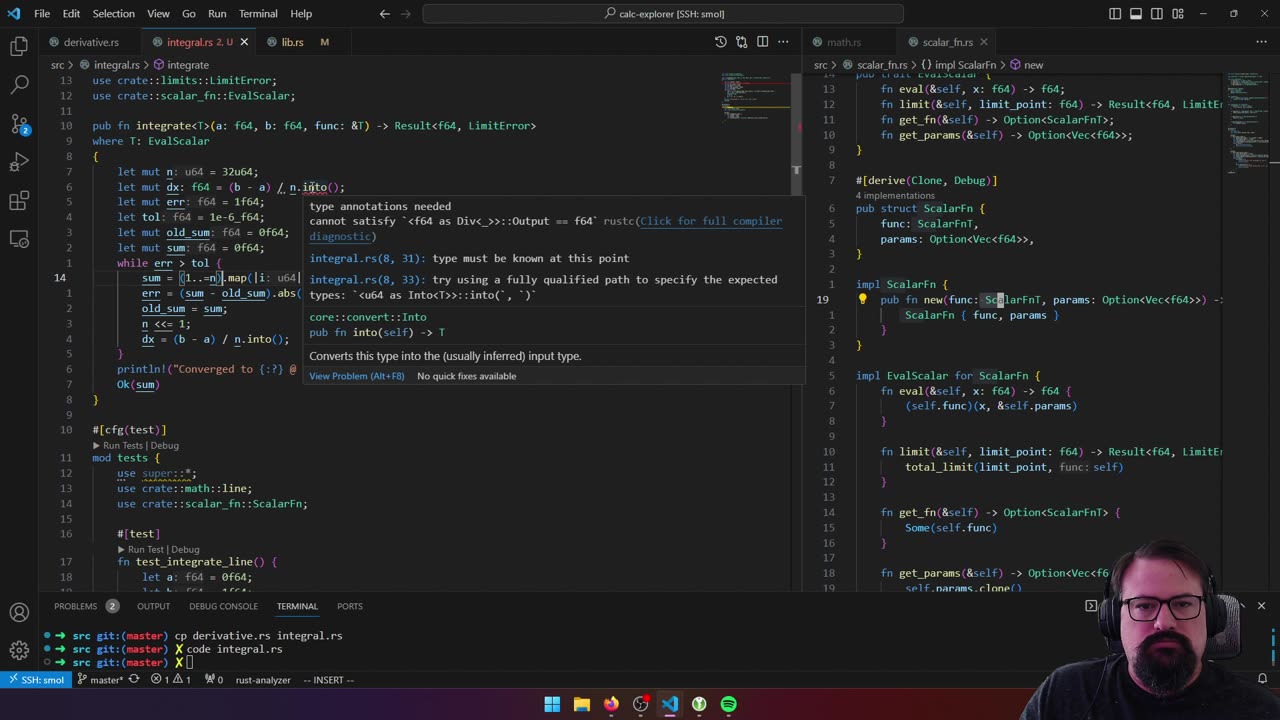This screenshot has height=720, width=1280.
Task: Click the lightbulb code action icon
Action: tap(863, 300)
